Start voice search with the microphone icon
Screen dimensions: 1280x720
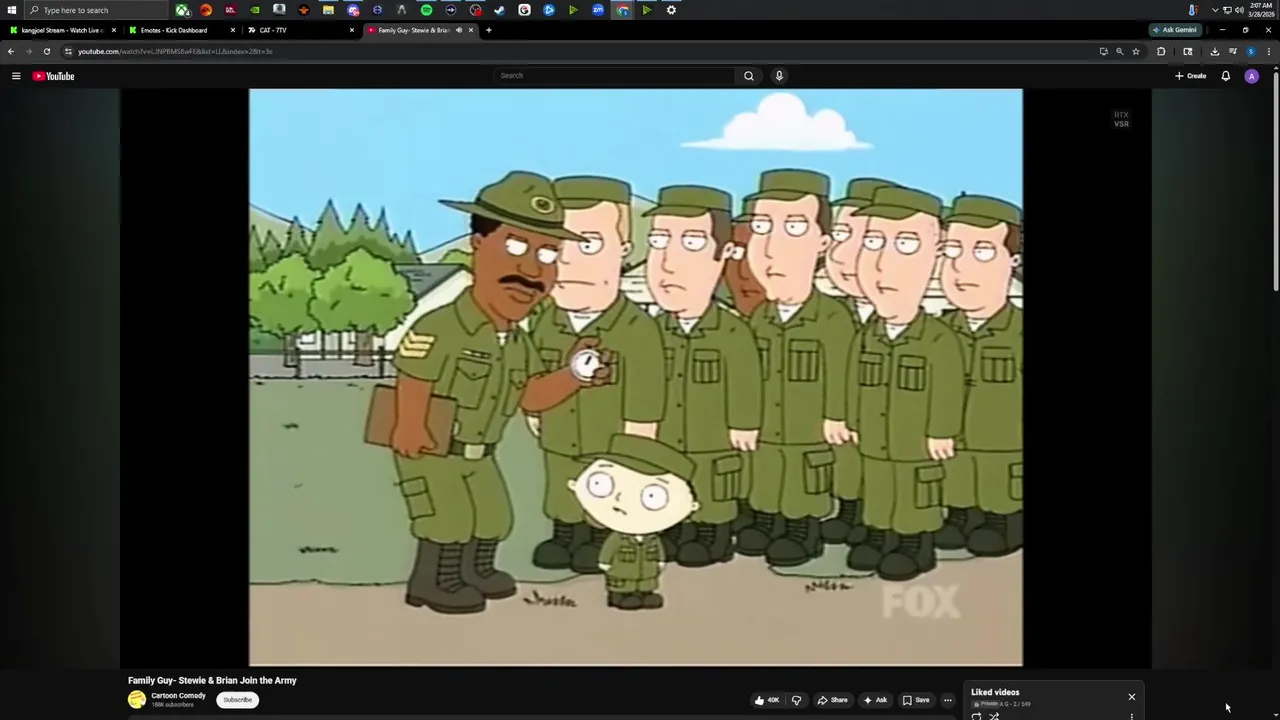coord(779,76)
